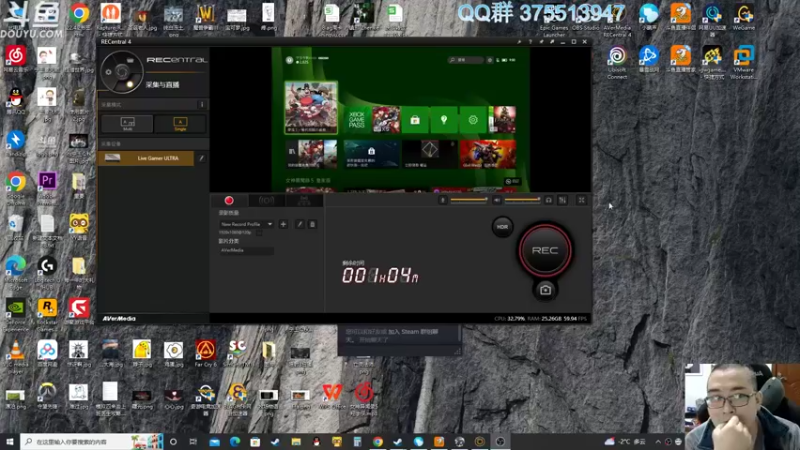Screen dimensions: 800x450
Task: Toggle HDR recording button
Action: [502, 227]
